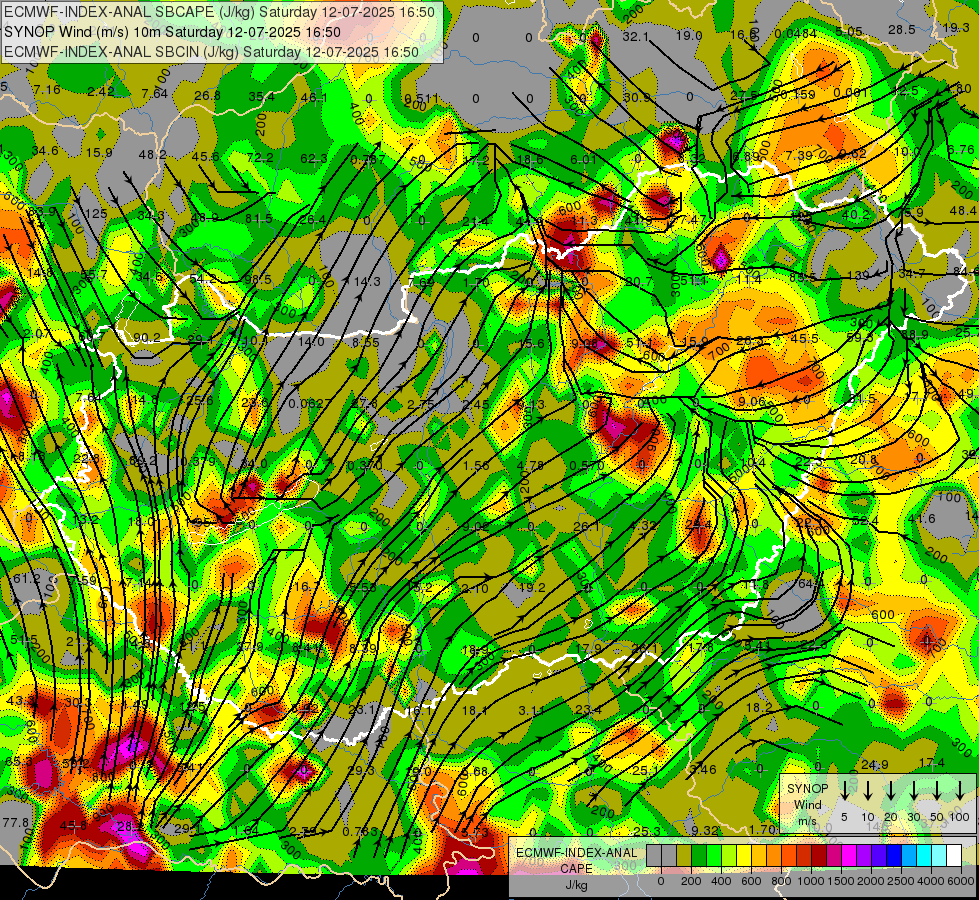Click the map value '28.5'
This screenshot has height=900, width=979.
pyautogui.click(x=902, y=30)
